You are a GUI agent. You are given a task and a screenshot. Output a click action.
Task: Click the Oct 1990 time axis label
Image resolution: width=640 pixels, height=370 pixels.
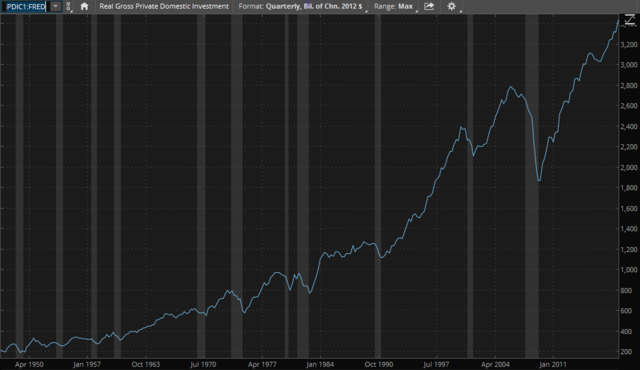379,364
